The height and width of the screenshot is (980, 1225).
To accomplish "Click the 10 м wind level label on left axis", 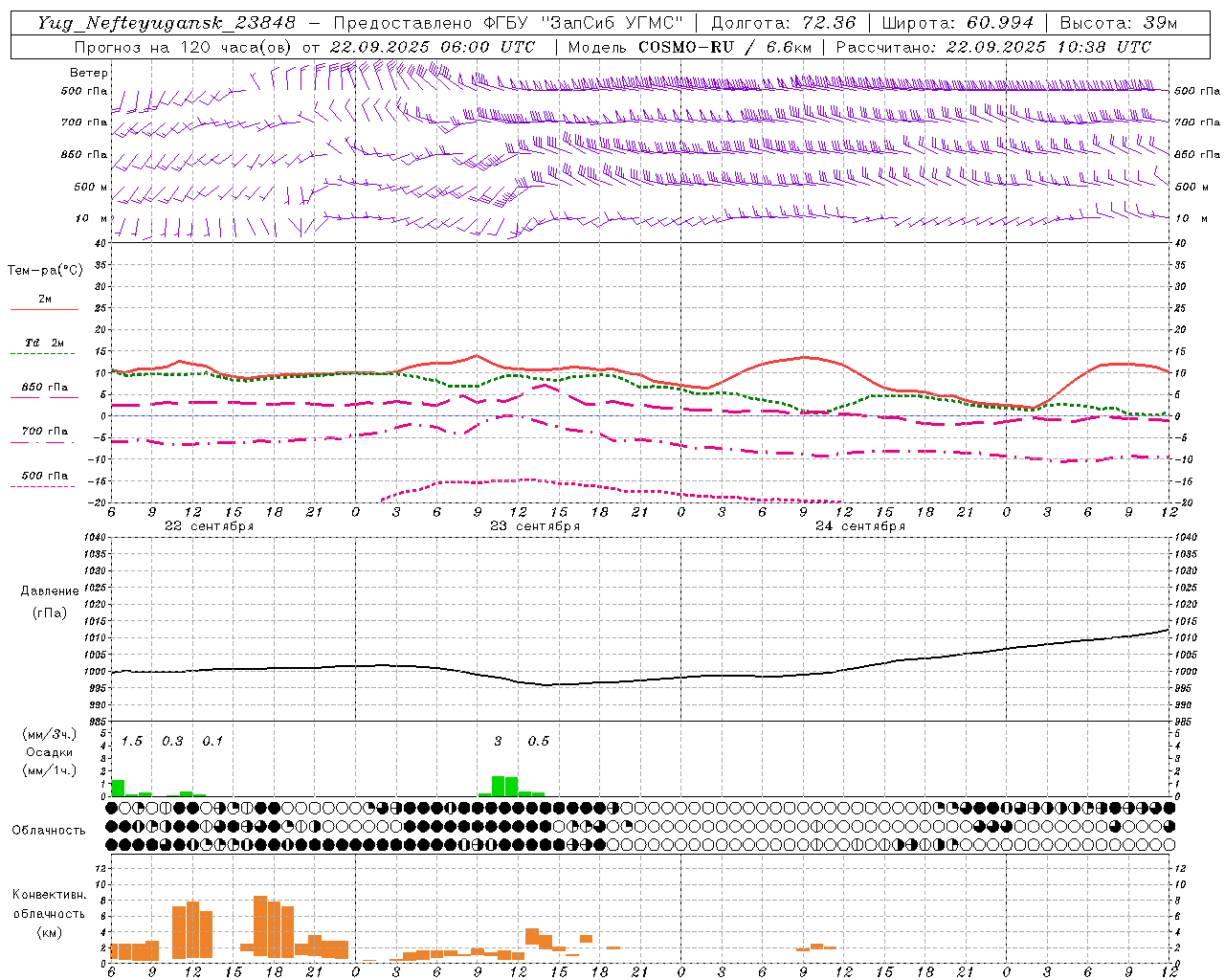I will coord(92,219).
